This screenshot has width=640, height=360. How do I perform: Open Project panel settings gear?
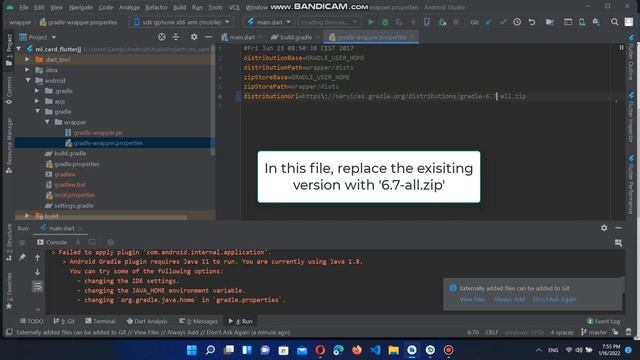pyautogui.click(x=194, y=37)
